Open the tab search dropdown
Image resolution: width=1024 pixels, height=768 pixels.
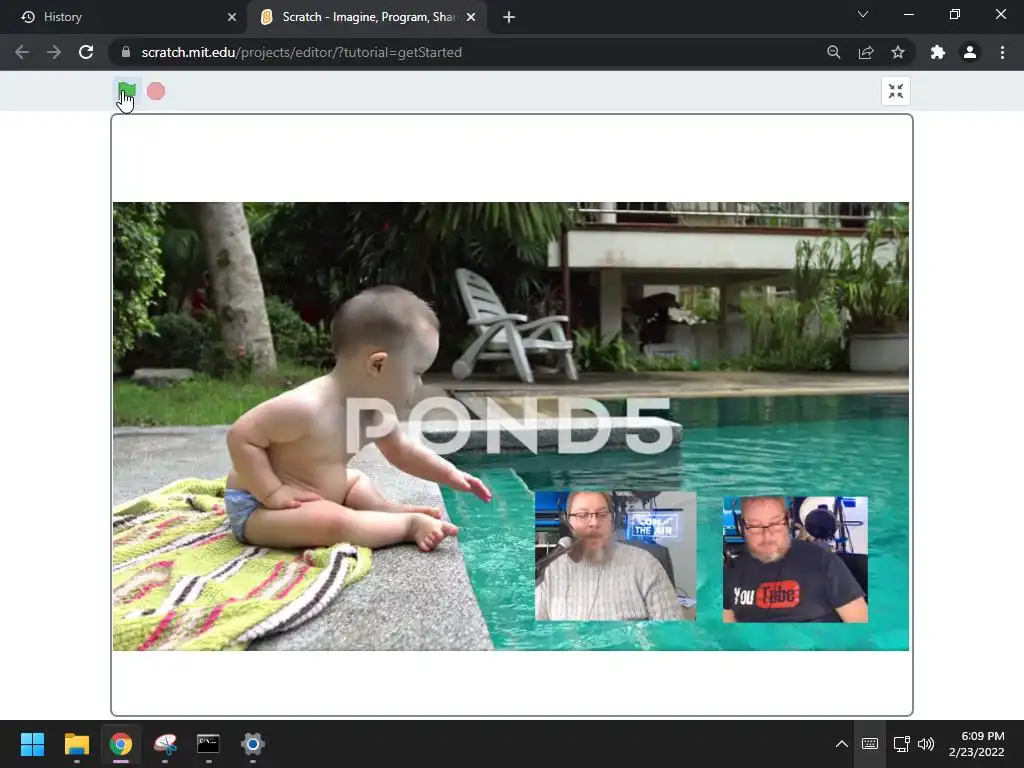[x=863, y=14]
